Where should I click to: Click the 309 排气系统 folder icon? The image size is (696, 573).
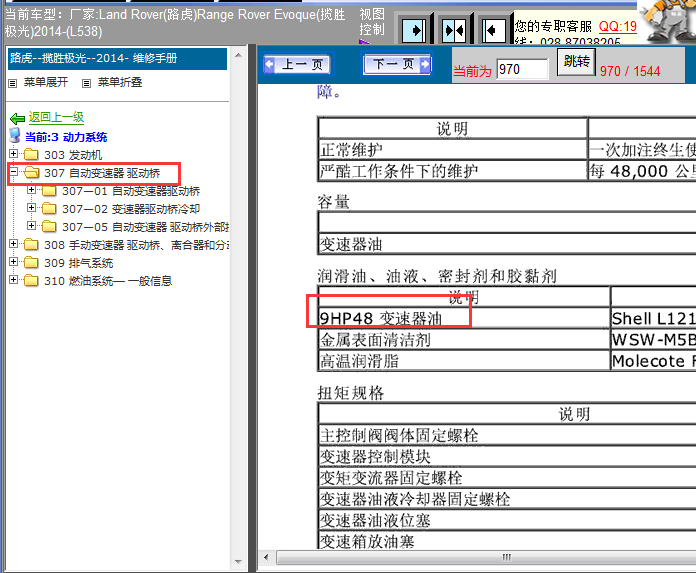(31, 263)
